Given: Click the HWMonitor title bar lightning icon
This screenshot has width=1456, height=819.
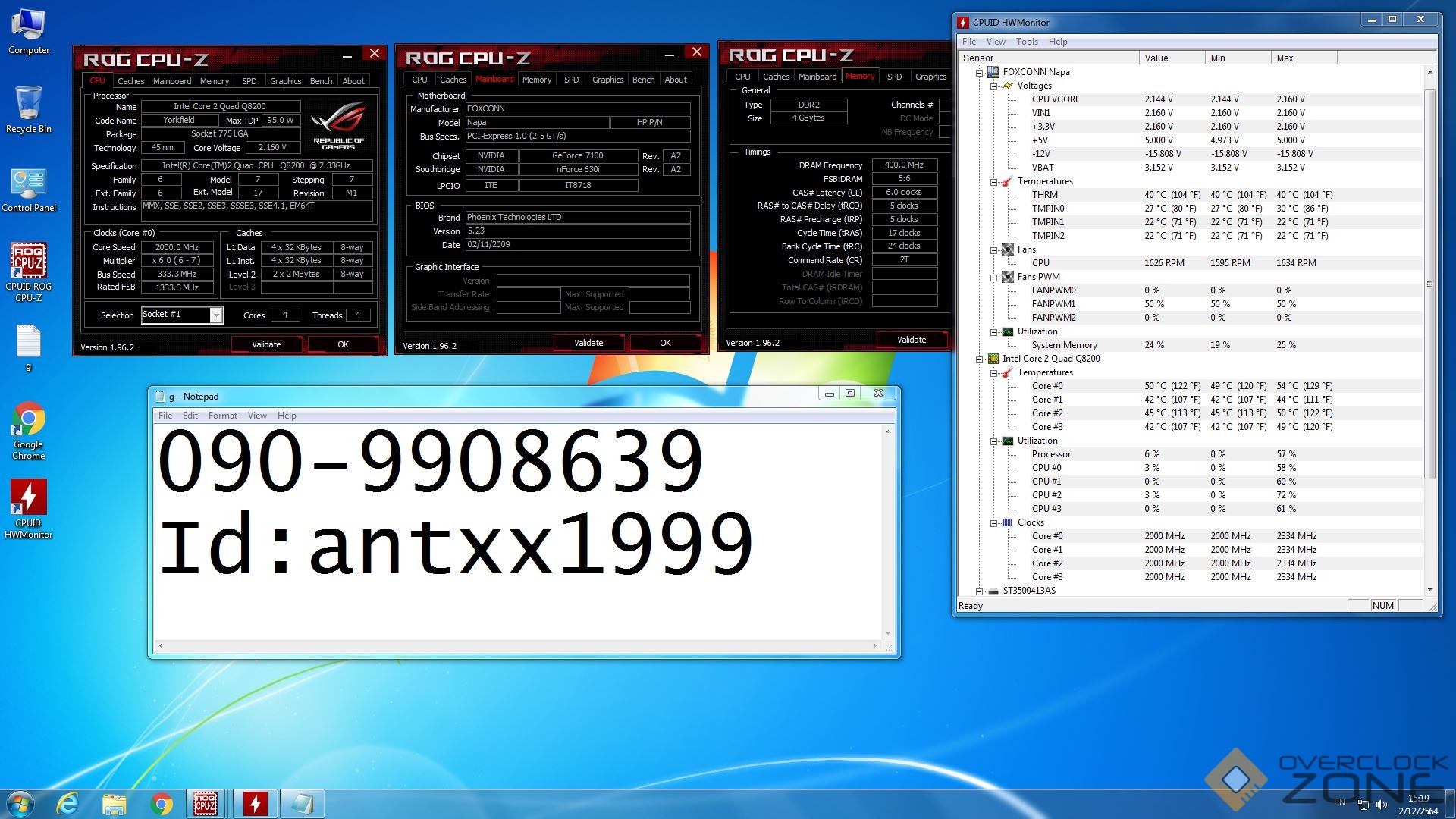Looking at the screenshot, I should click(963, 23).
